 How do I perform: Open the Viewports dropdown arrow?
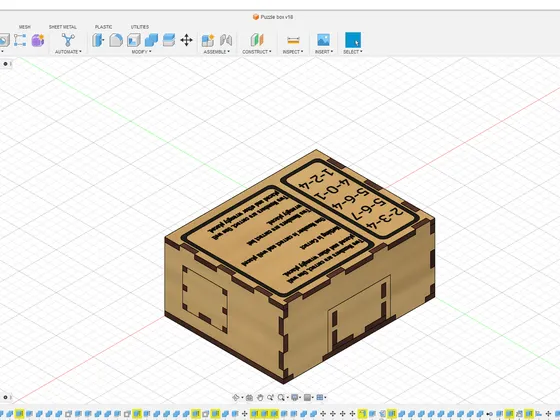click(x=325, y=398)
